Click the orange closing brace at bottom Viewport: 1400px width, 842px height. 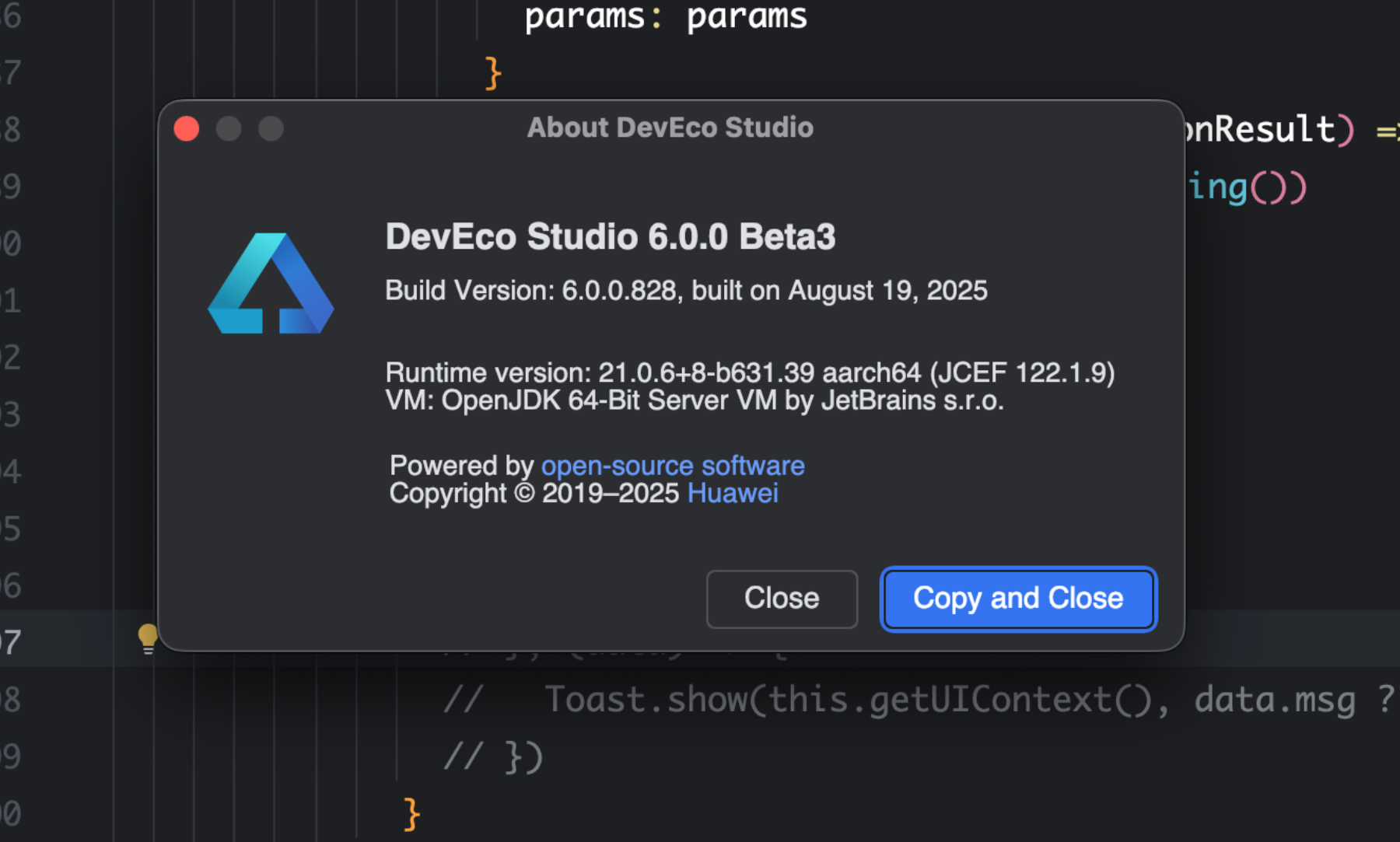click(411, 814)
